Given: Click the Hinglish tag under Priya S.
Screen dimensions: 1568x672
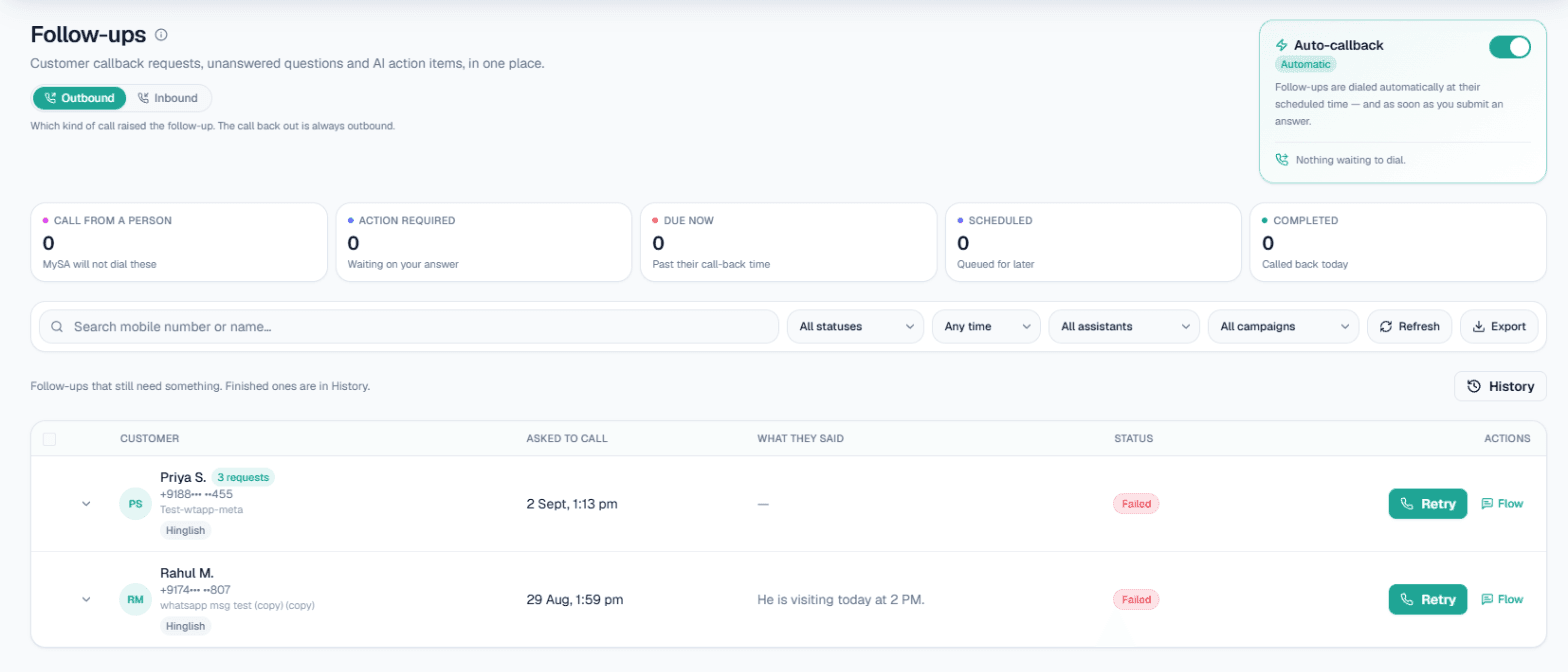Looking at the screenshot, I should pos(185,530).
